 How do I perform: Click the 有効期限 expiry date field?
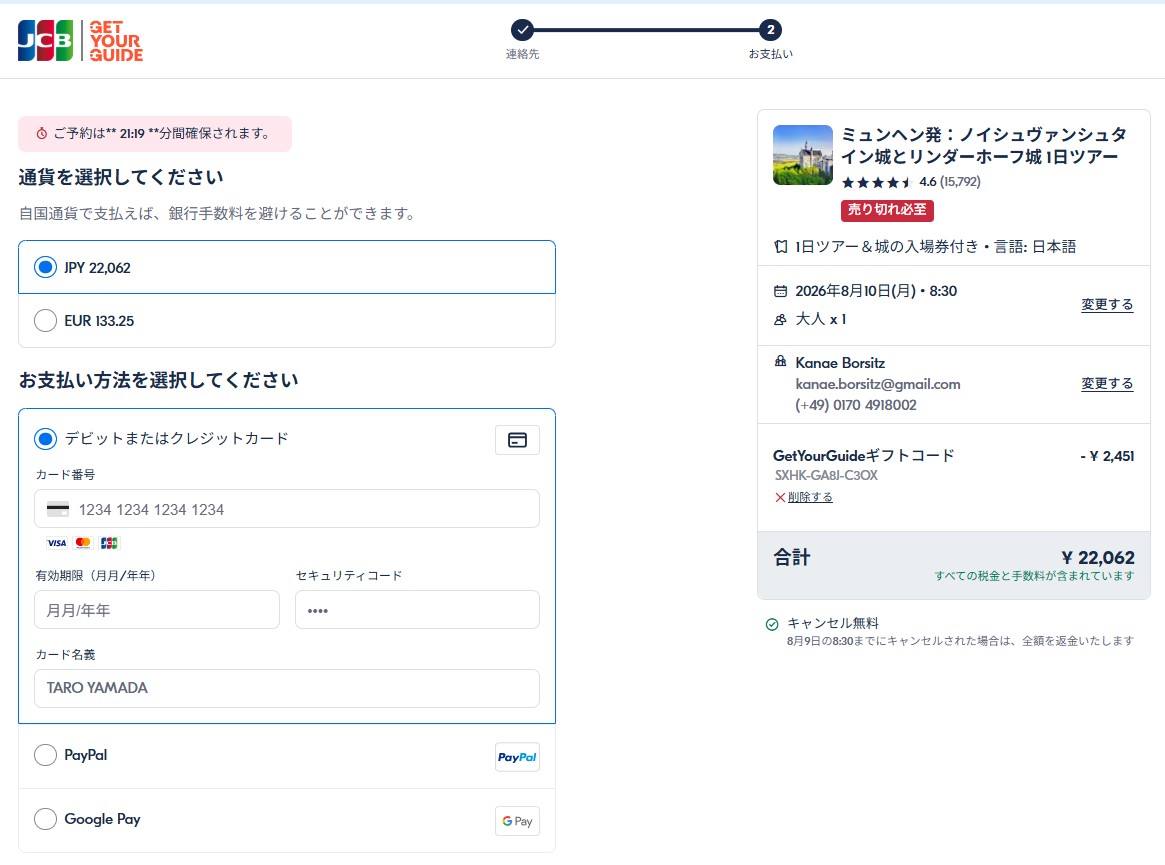click(x=157, y=610)
